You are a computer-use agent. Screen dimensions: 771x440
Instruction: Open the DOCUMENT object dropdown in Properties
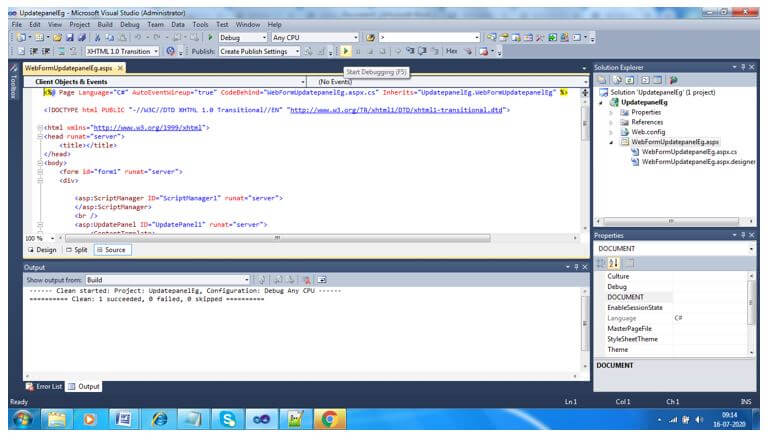click(x=675, y=249)
